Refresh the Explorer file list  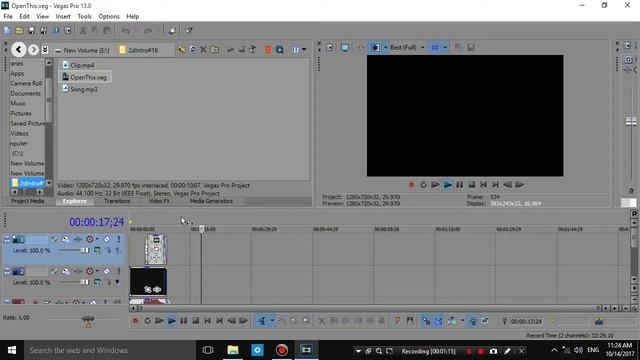coord(192,50)
